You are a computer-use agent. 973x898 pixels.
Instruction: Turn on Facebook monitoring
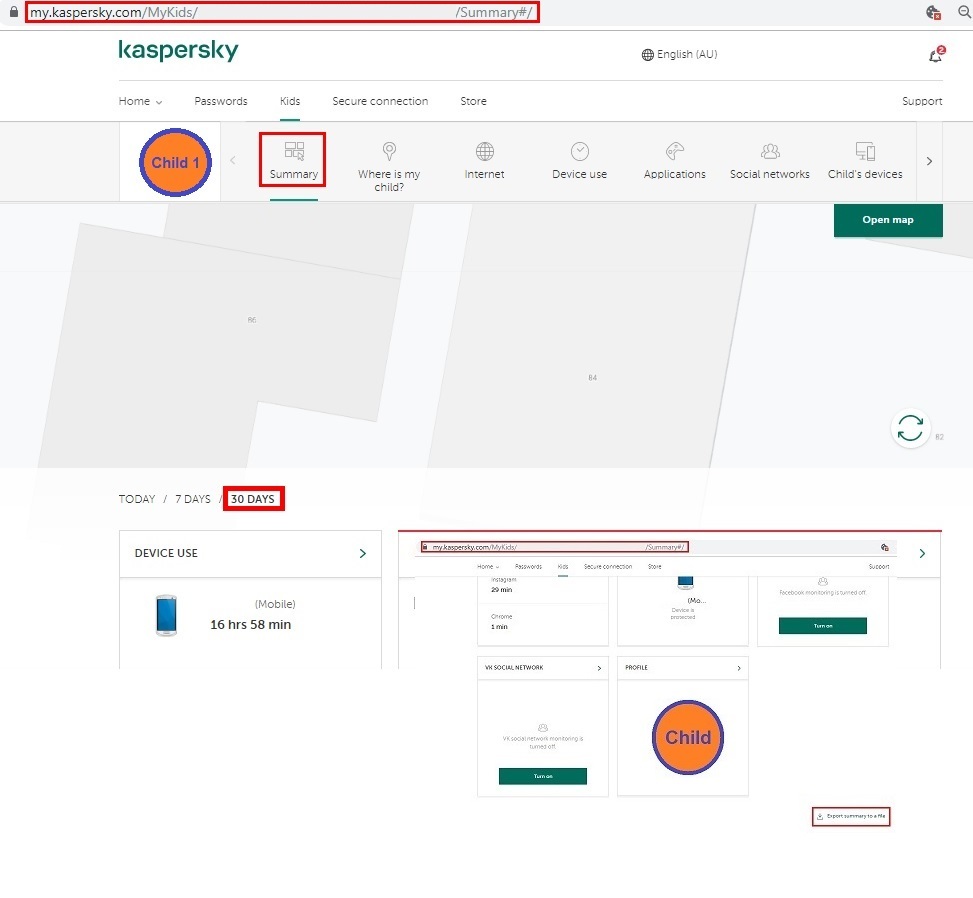[x=822, y=626]
